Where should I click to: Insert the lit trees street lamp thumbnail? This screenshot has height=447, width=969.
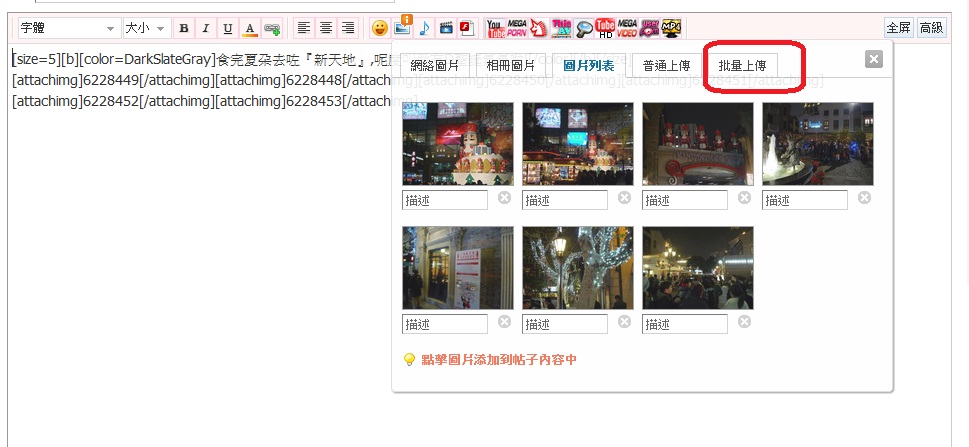coord(578,268)
